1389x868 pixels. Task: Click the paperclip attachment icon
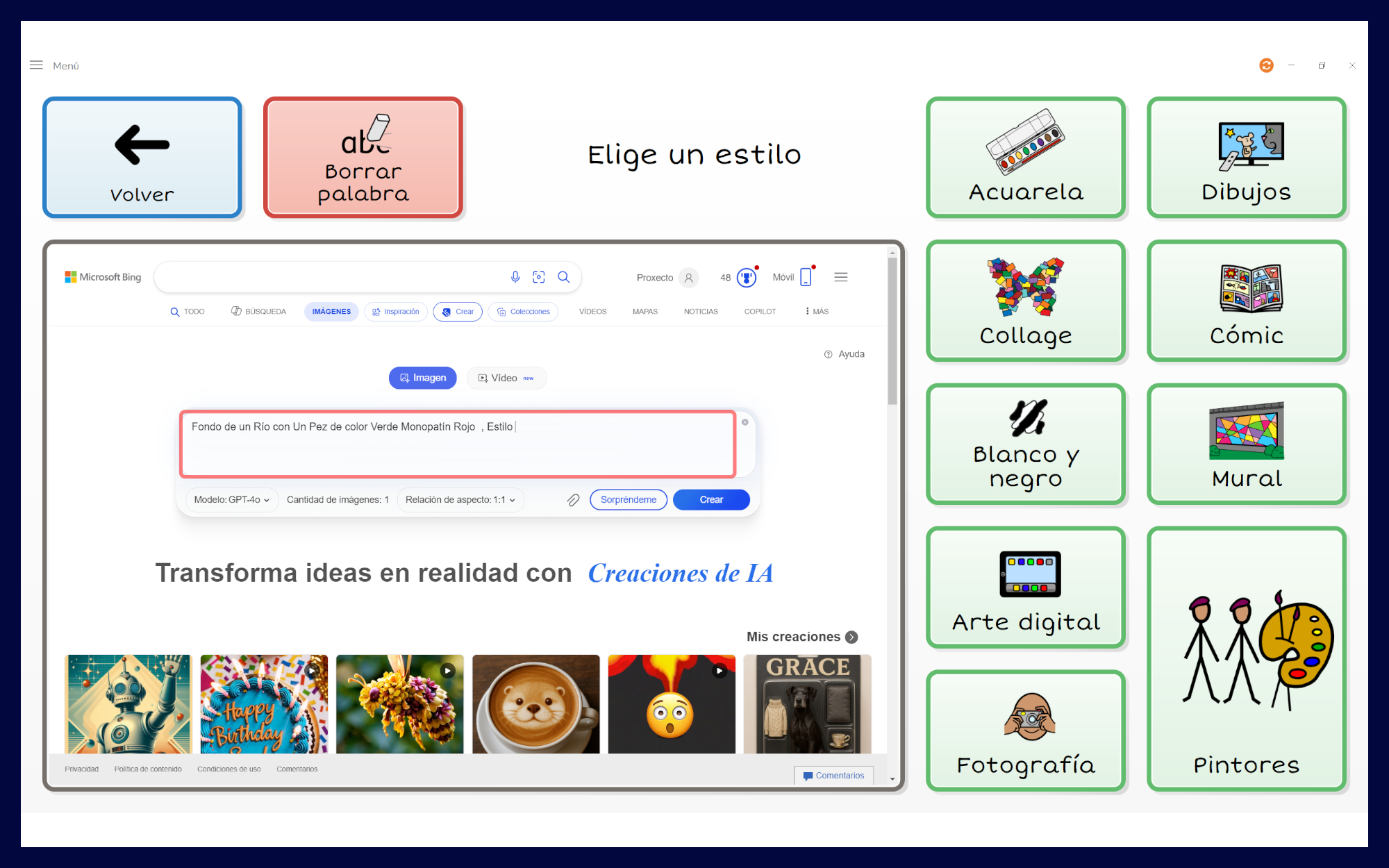click(x=573, y=499)
